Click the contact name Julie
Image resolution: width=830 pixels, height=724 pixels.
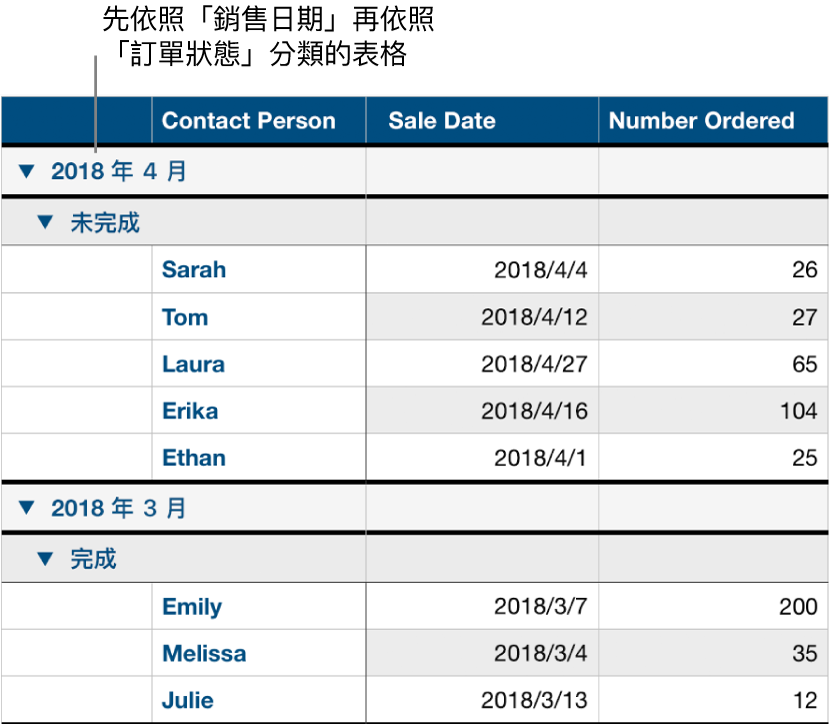[188, 700]
